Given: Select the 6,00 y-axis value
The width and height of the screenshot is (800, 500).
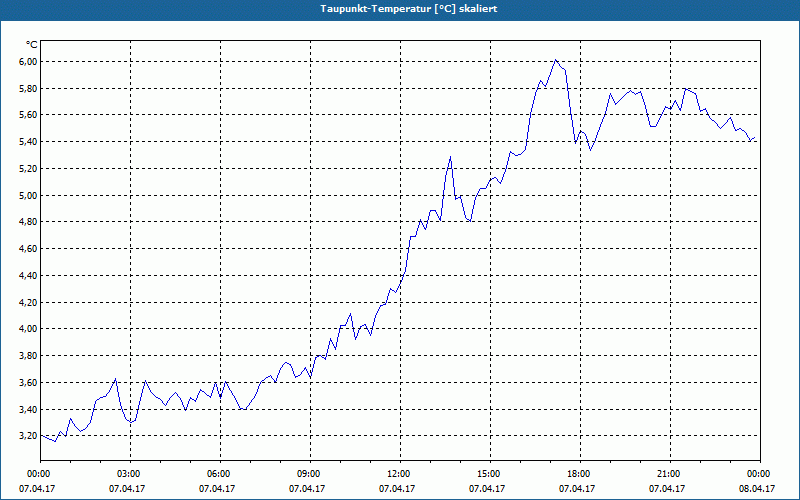Looking at the screenshot, I should (28, 61).
